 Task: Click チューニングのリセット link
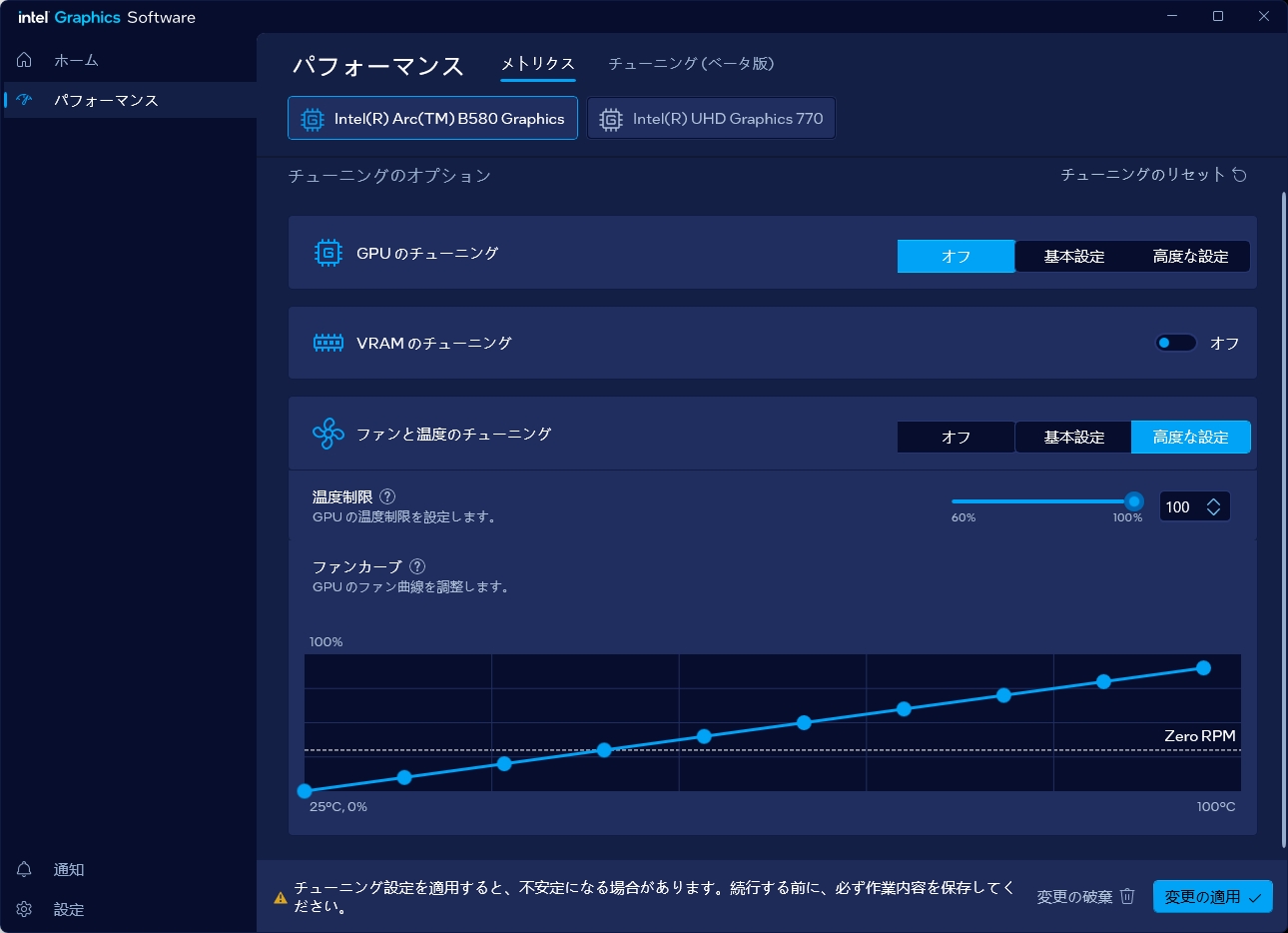1153,175
